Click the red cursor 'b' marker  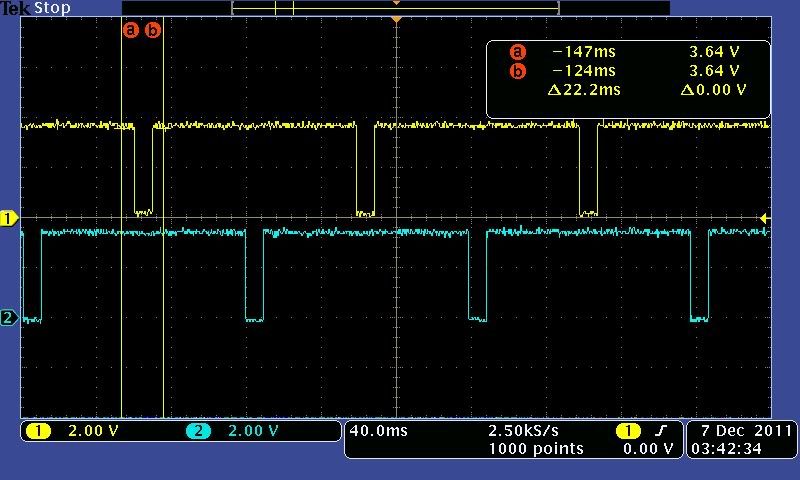(x=153, y=30)
